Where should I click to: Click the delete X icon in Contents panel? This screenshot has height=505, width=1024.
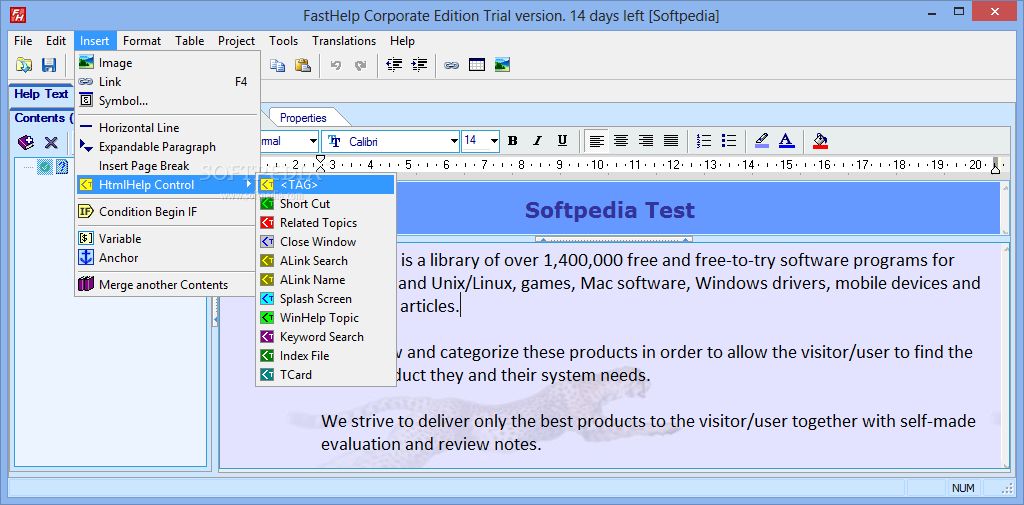[x=51, y=142]
